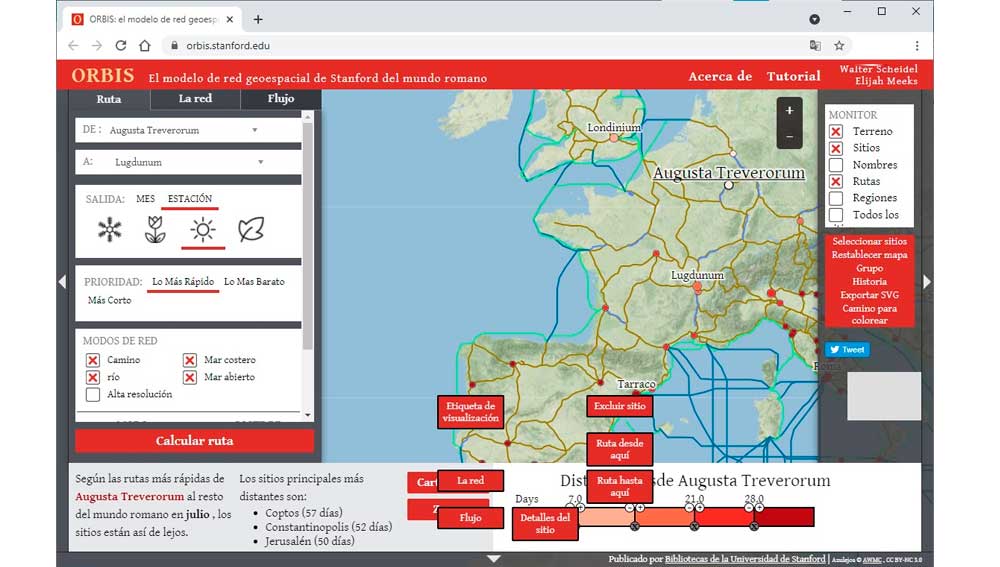Viewport: 1000px width, 567px height.
Task: Zoom in on the map
Action: (789, 111)
